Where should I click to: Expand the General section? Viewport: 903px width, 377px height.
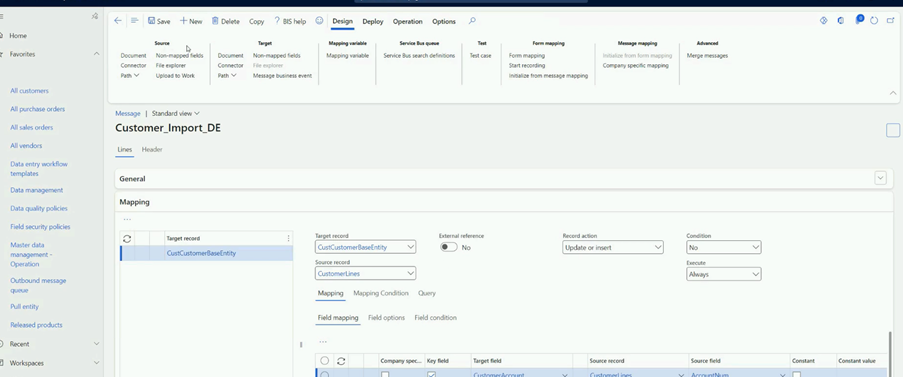pyautogui.click(x=881, y=178)
